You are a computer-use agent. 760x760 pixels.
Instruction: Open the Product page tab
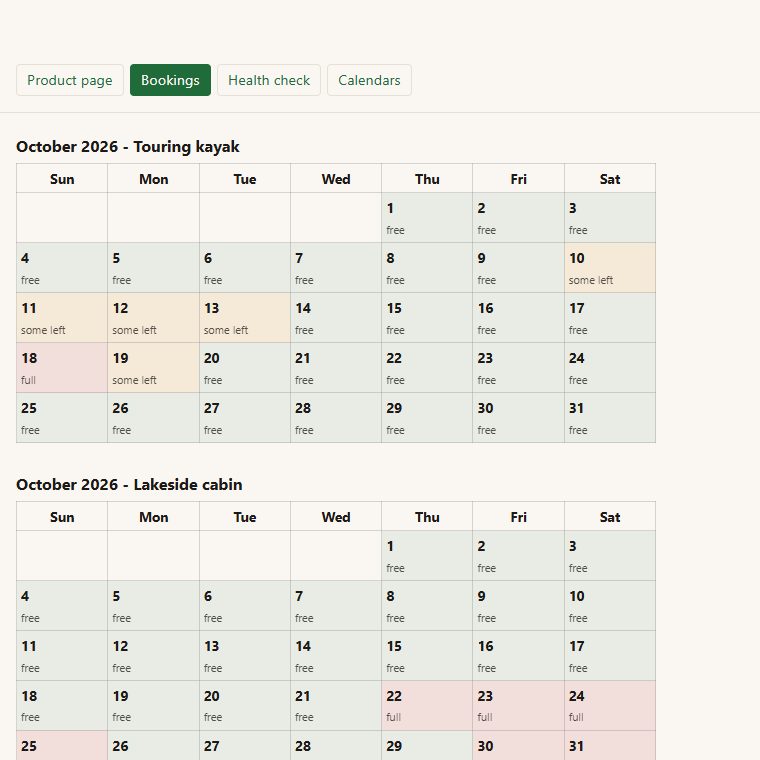pos(70,80)
